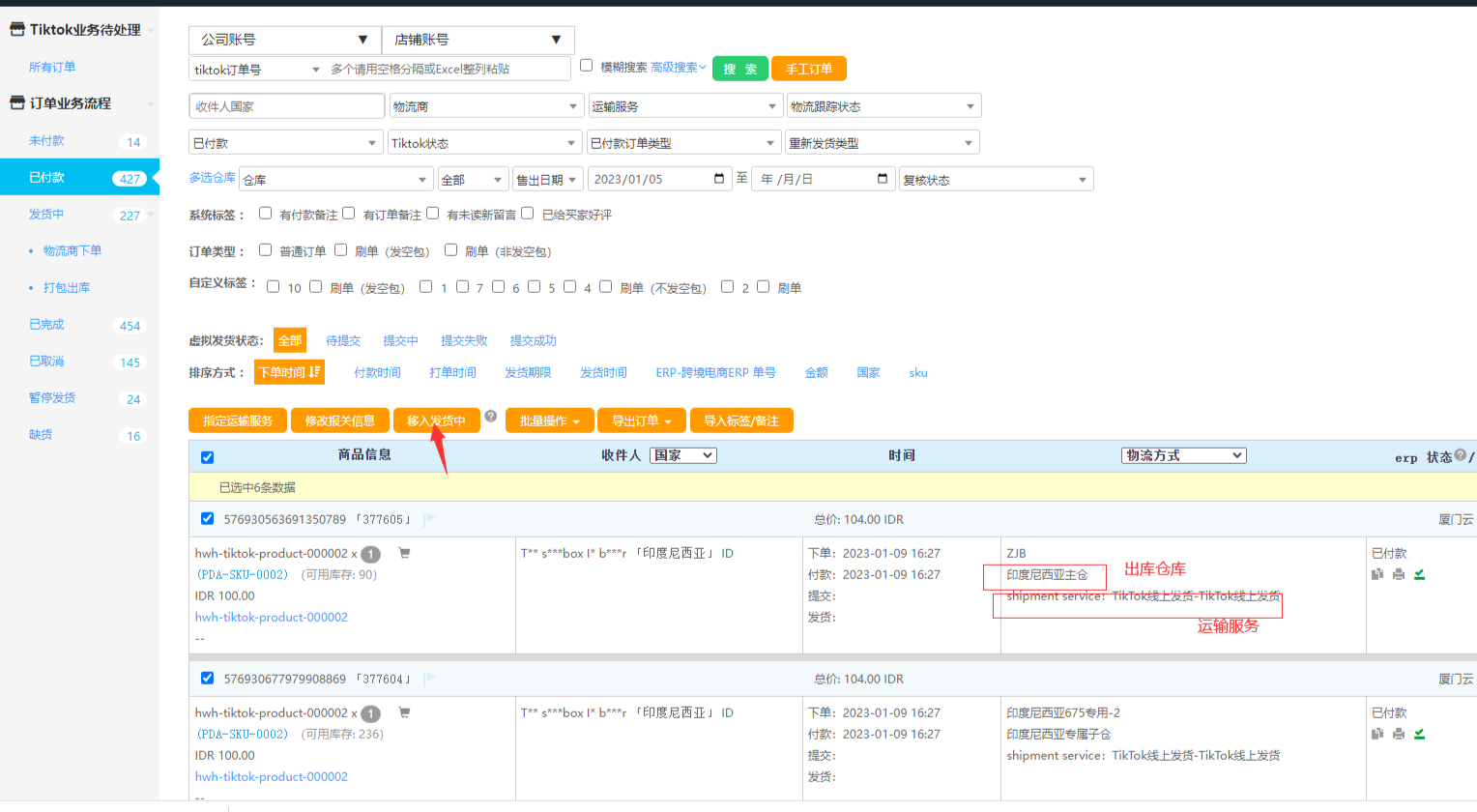This screenshot has height=812, width=1477.
Task: Click SKU link PDA-SKU-0002 in order 377605
Action: click(x=243, y=574)
